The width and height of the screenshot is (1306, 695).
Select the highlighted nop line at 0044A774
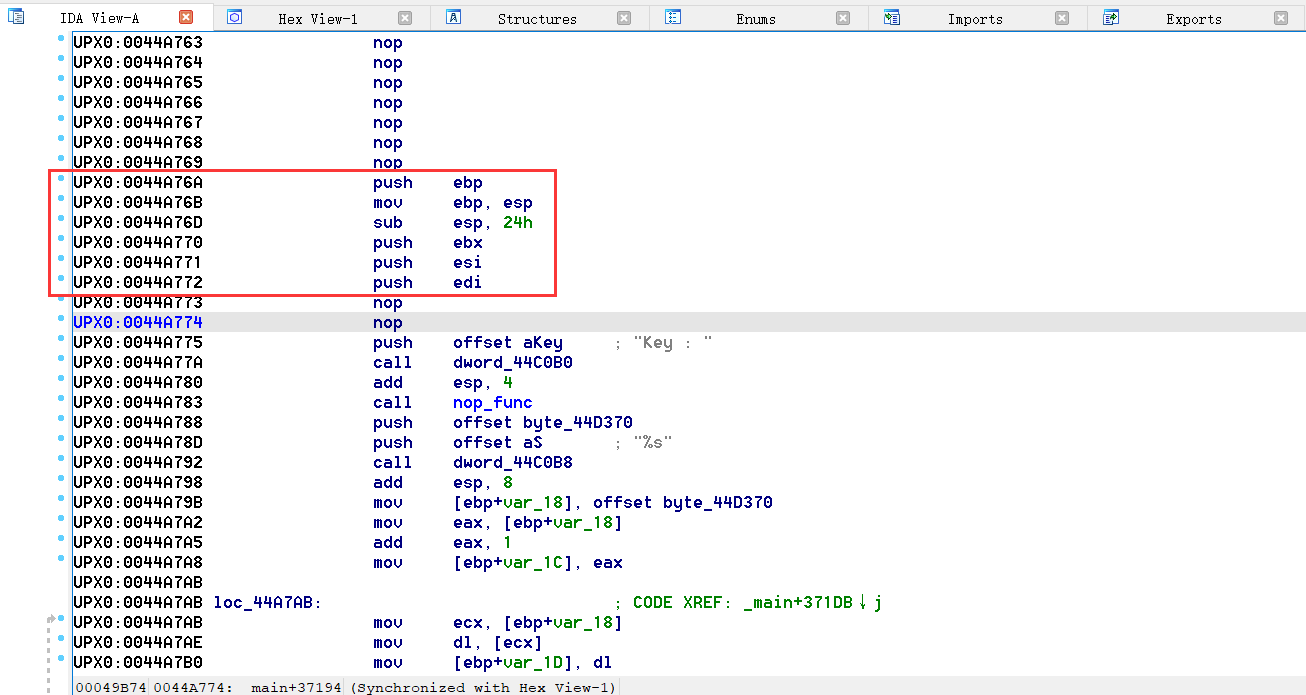pos(387,323)
